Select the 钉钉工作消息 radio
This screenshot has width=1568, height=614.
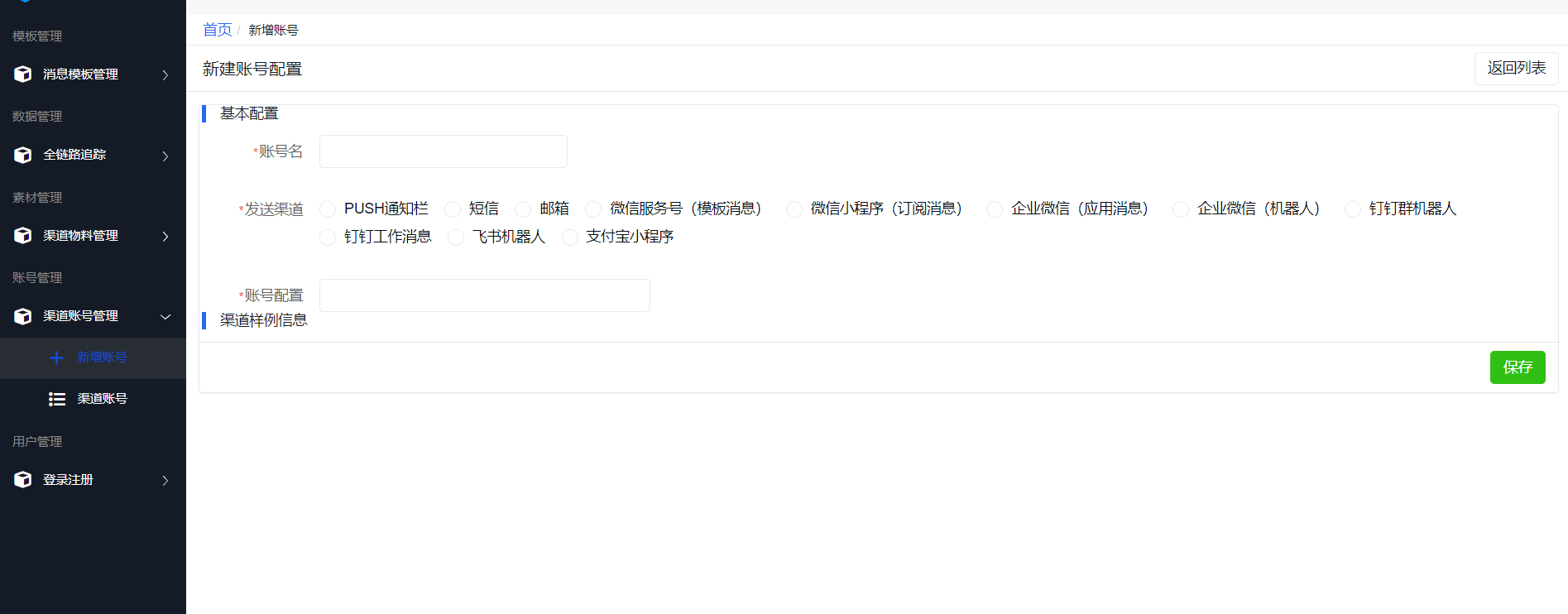click(328, 237)
